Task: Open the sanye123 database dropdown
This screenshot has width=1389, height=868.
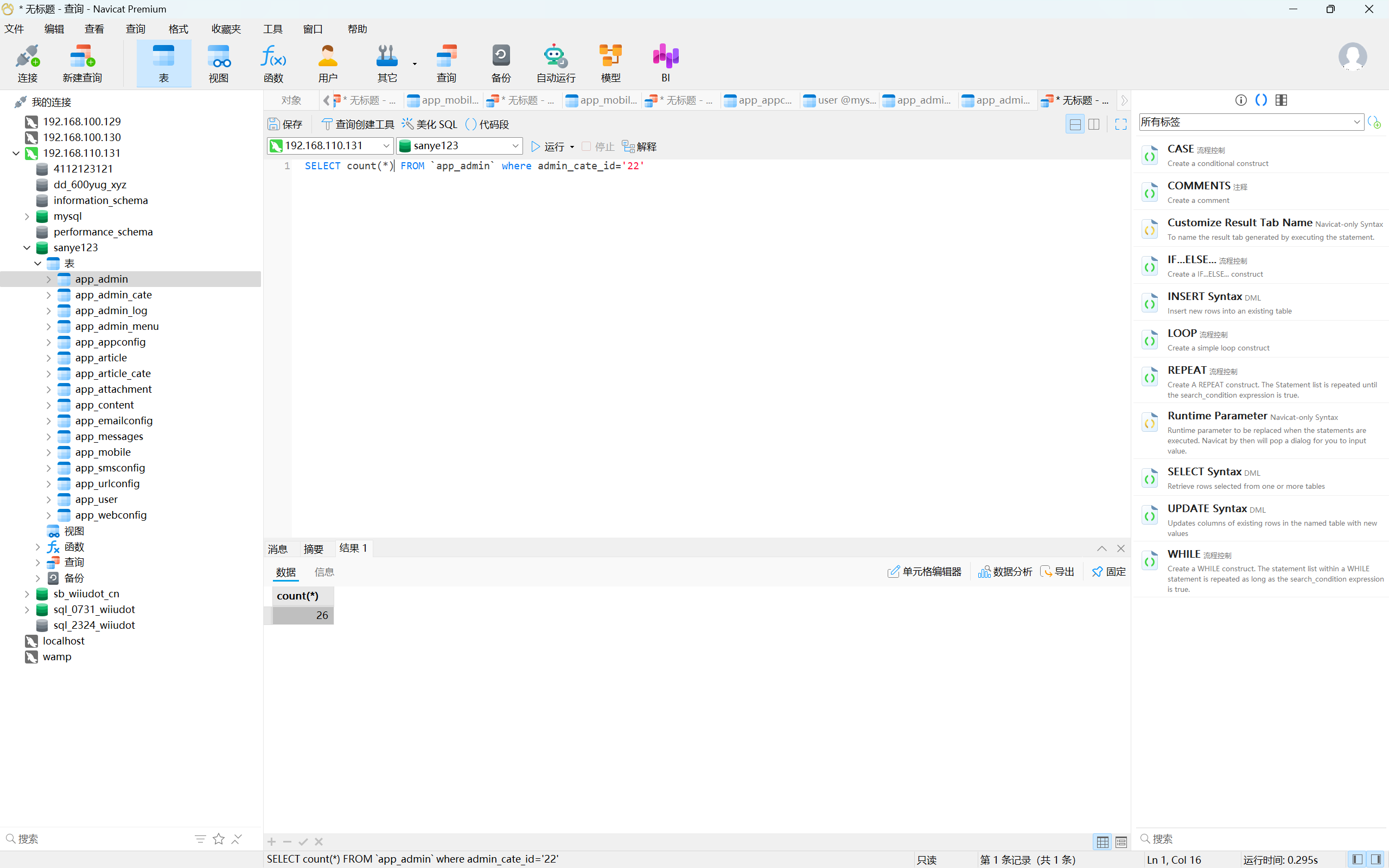Action: [x=515, y=146]
